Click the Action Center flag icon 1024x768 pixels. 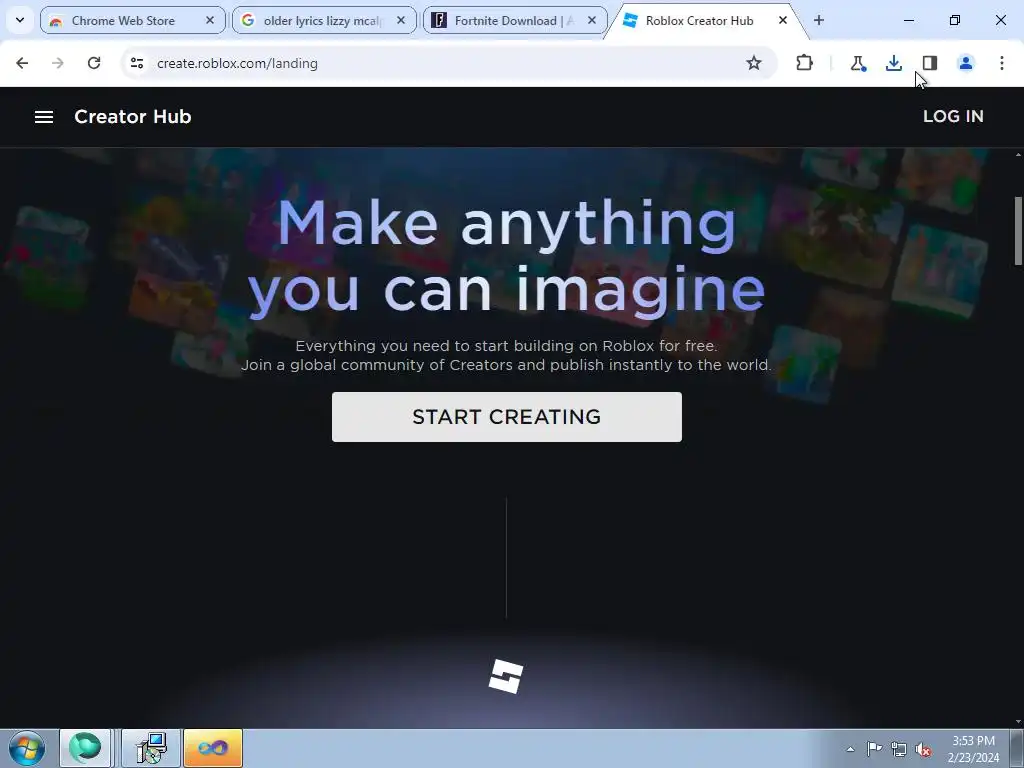874,748
